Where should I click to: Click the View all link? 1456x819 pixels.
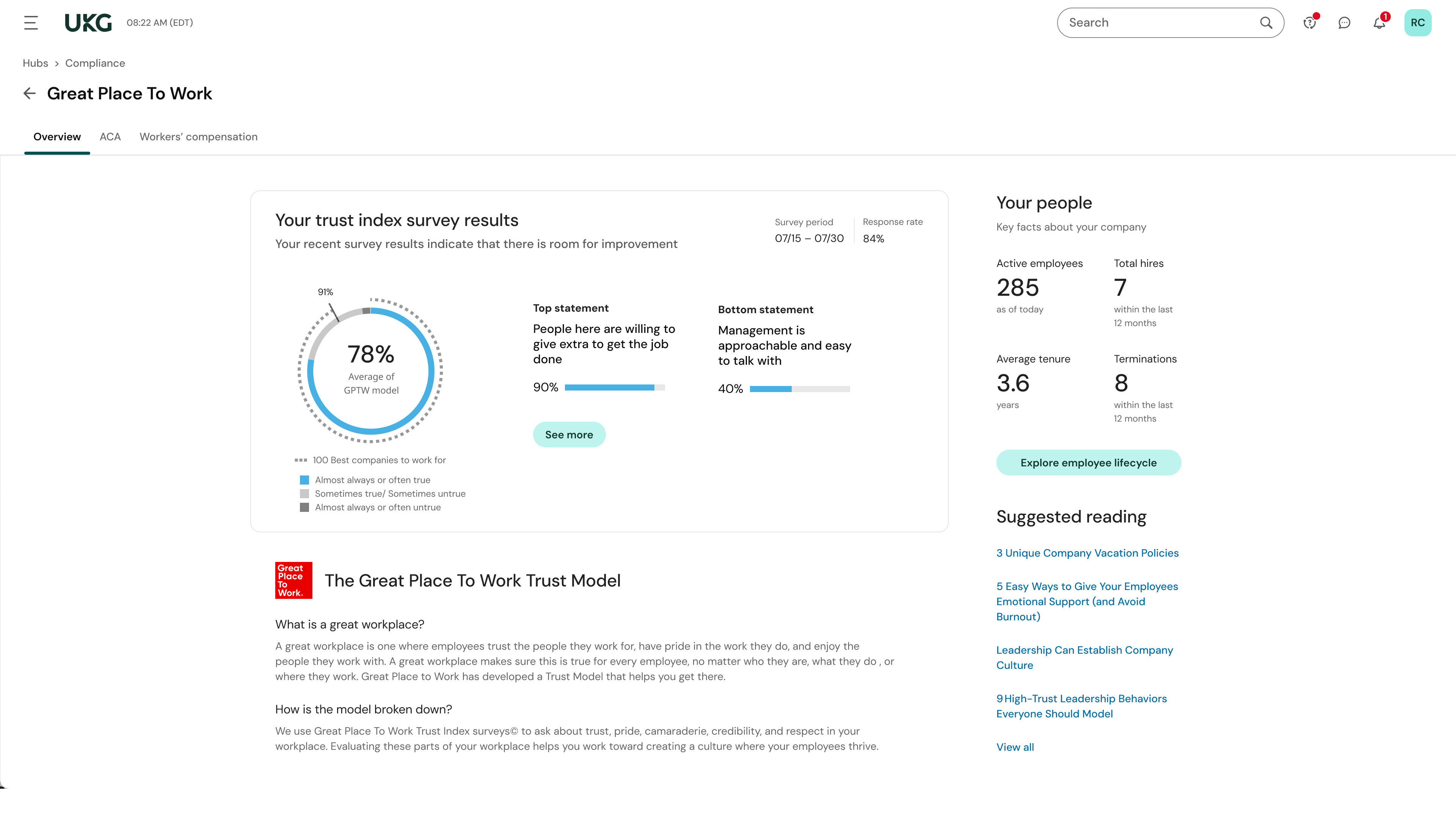1015,747
